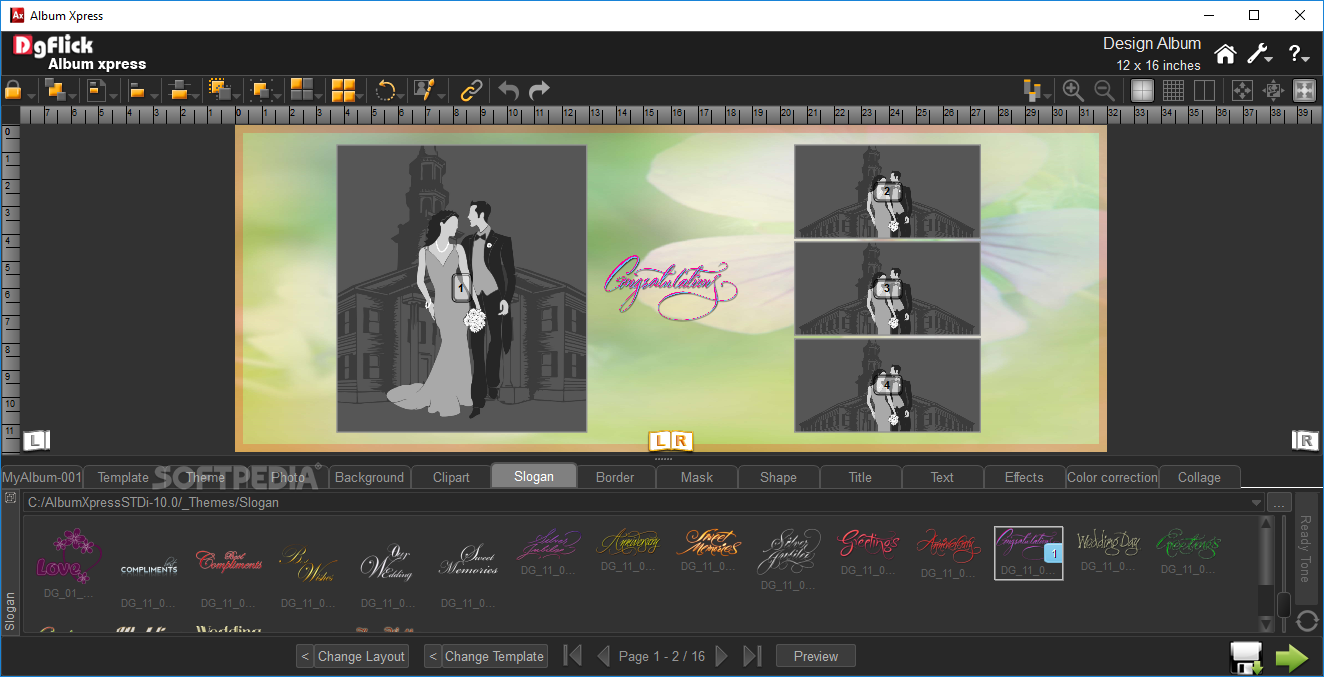Click the arrange order icon
Screen dimensions: 1324x677
56,90
